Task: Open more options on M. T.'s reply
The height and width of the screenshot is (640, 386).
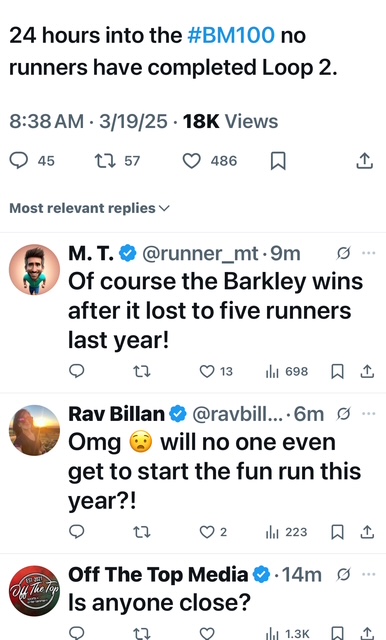Action: pyautogui.click(x=368, y=253)
